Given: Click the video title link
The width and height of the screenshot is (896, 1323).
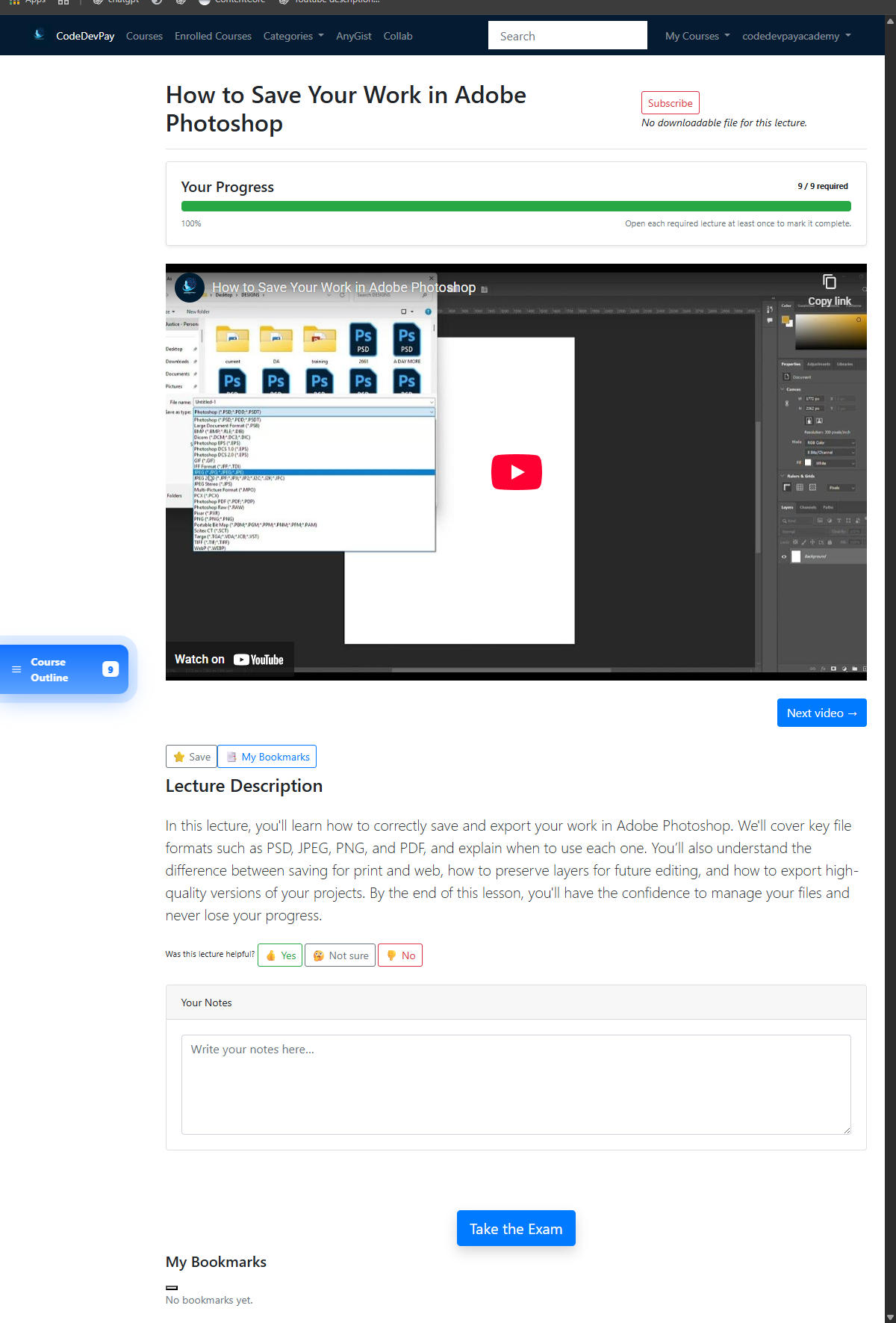Looking at the screenshot, I should (343, 288).
